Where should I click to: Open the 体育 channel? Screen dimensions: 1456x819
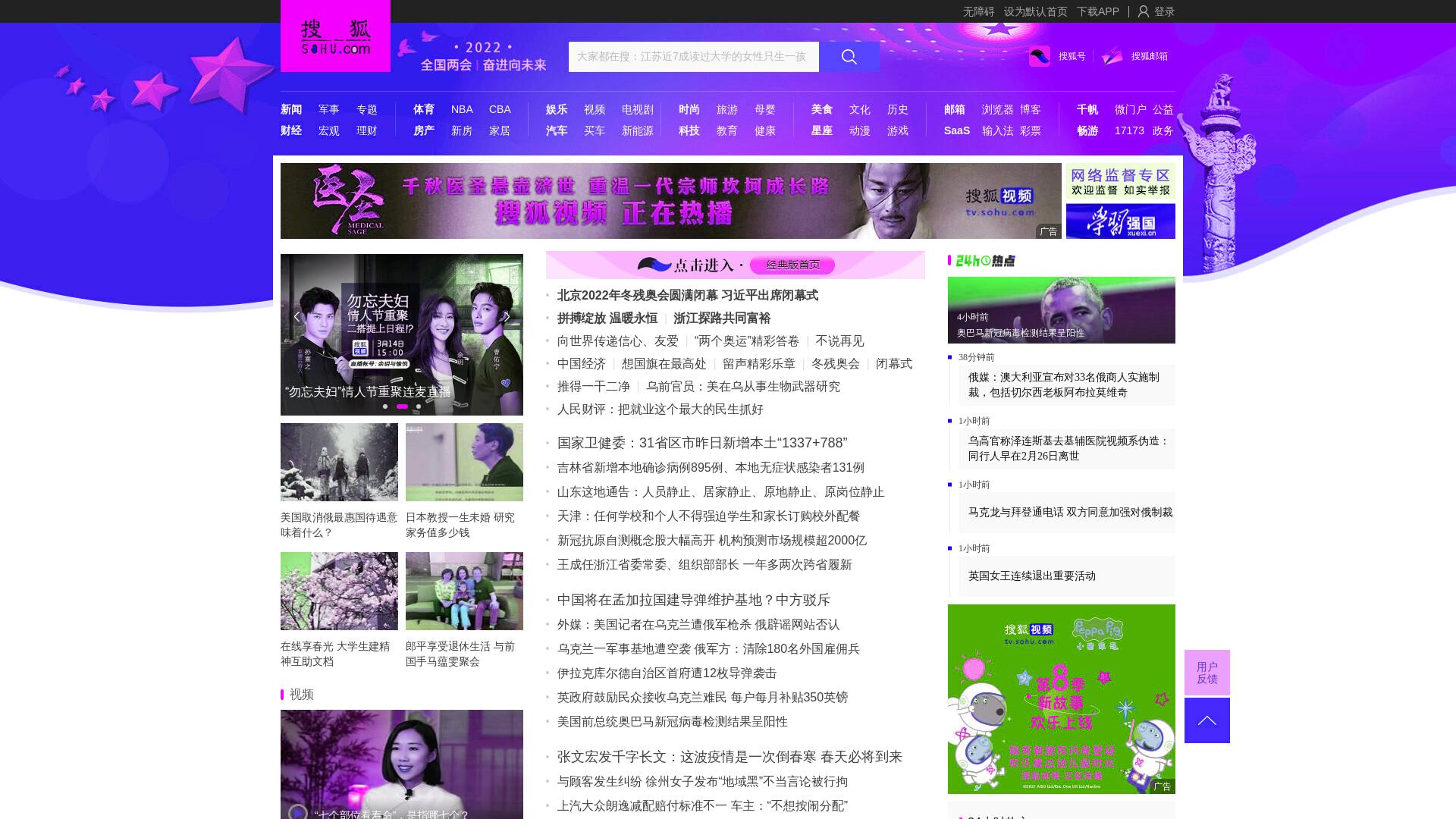(x=424, y=109)
